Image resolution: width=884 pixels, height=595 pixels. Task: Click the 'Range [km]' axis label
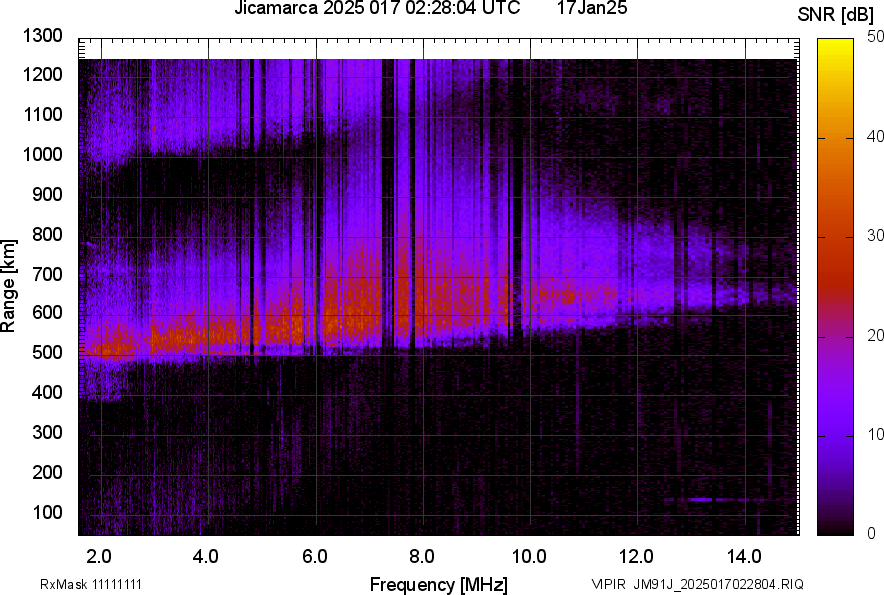[8, 286]
